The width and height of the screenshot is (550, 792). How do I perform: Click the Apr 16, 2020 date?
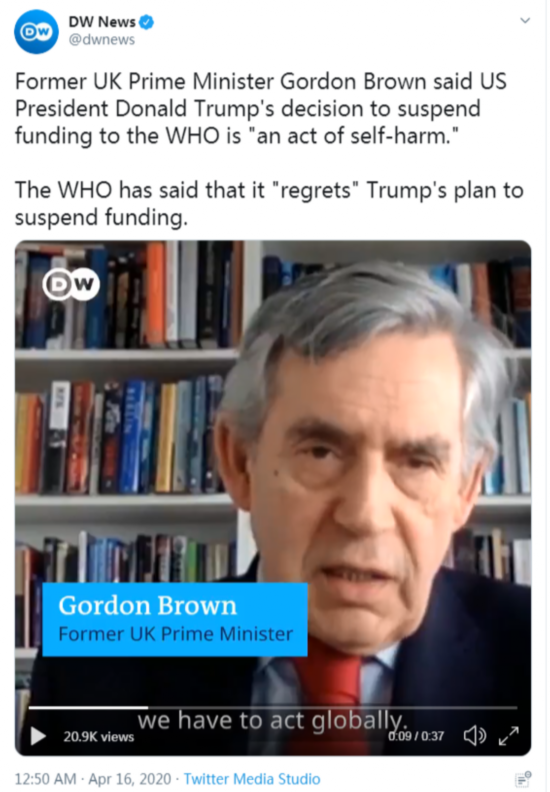click(130, 779)
